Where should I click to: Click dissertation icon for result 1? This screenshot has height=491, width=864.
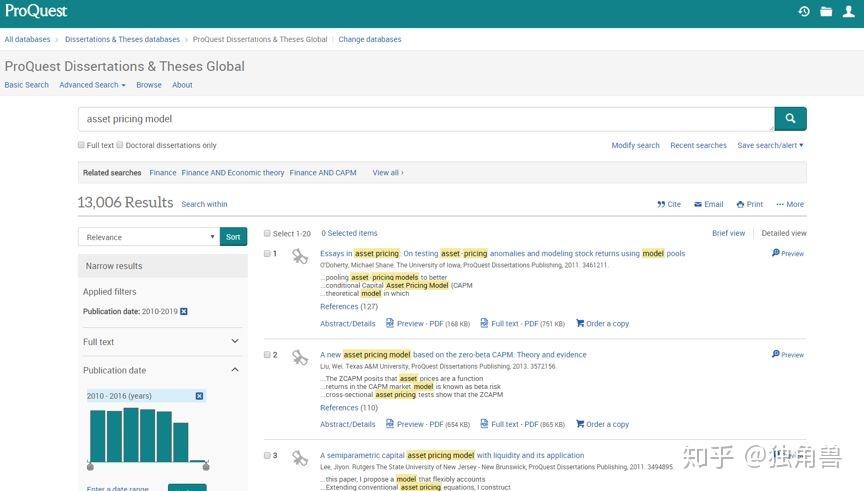click(300, 257)
